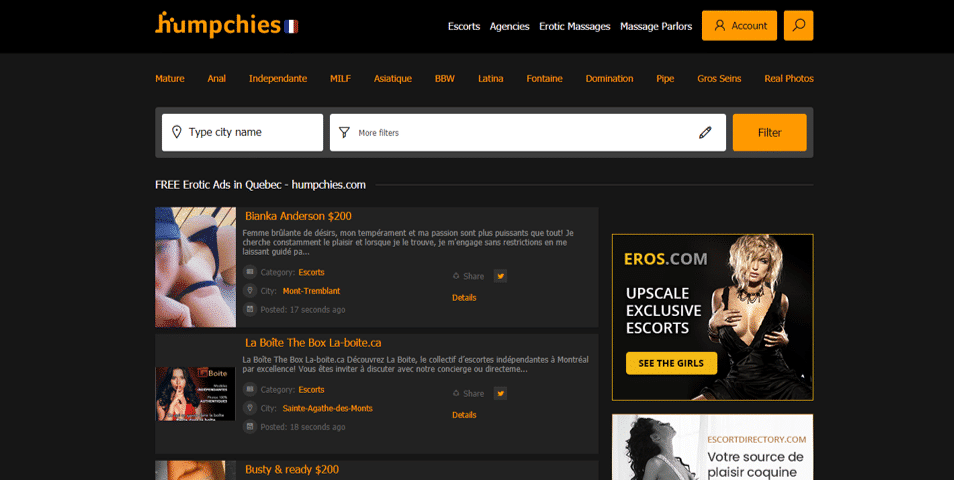Click the French flag icon beside logo
The image size is (954, 480).
pos(291,26)
